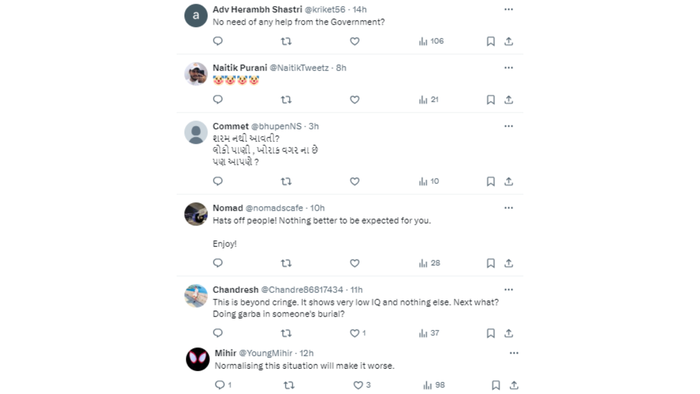Image resolution: width=700 pixels, height=394 pixels.
Task: Bookmark Adv Herambh Shastri's tweet
Action: coord(491,41)
